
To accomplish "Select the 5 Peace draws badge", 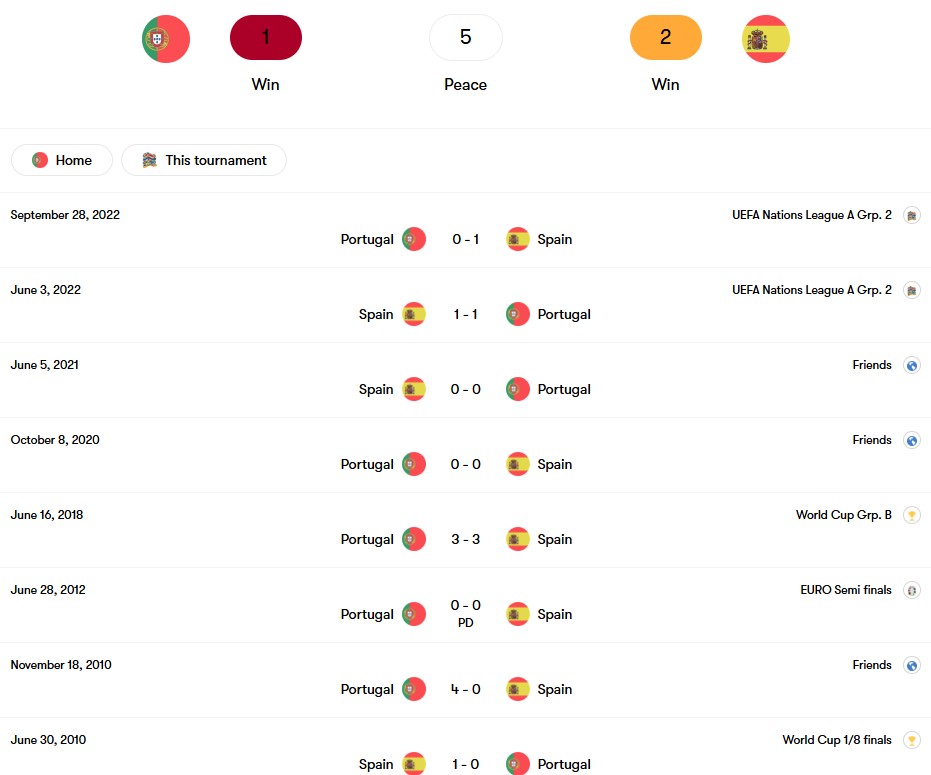I will [466, 37].
